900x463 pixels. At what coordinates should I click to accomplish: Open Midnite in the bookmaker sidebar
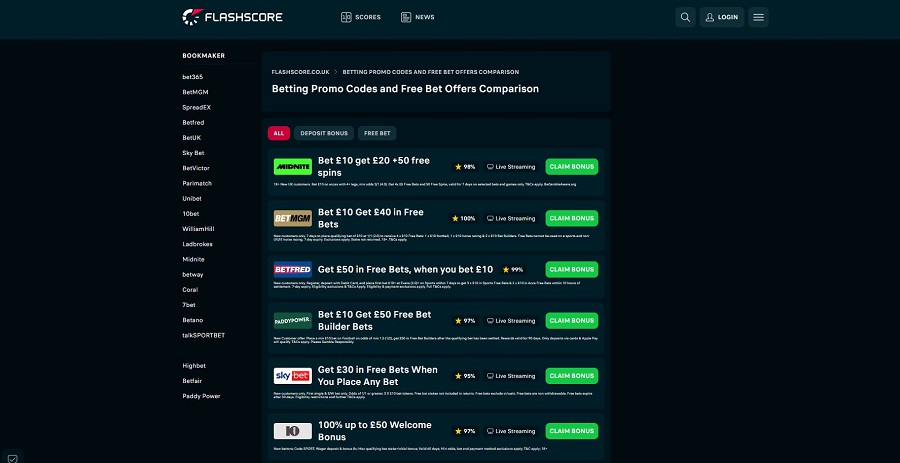coord(193,259)
